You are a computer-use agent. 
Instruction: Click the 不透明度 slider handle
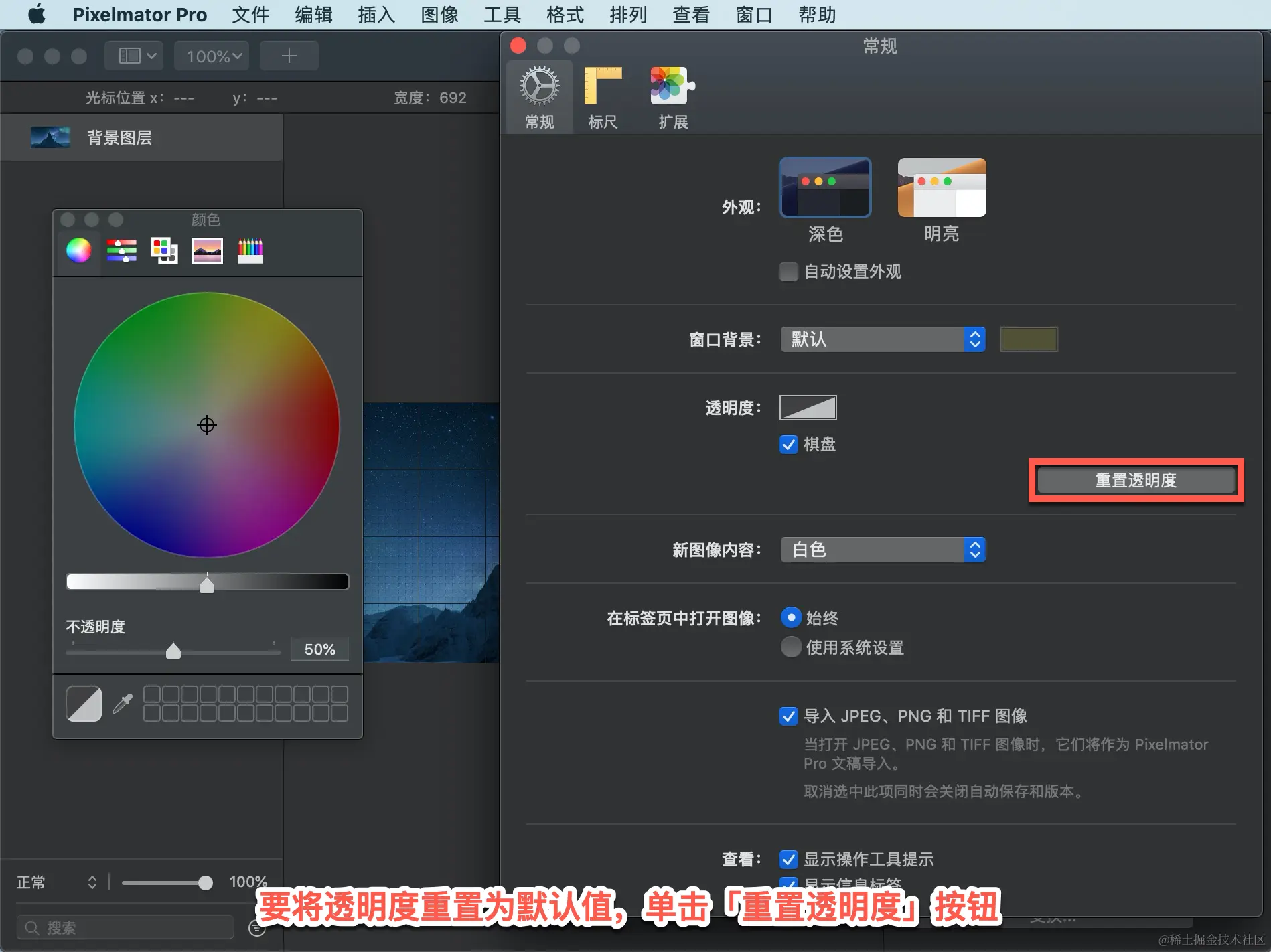coord(173,650)
